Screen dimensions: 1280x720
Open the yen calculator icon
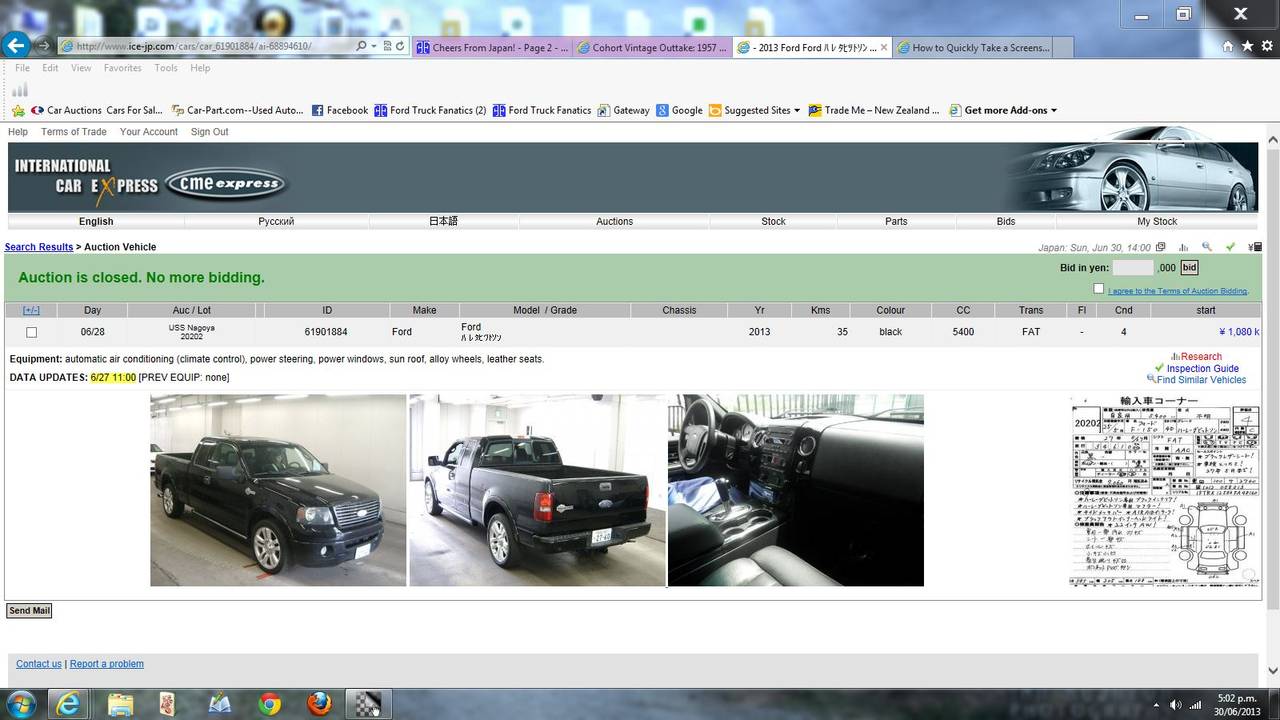click(x=1256, y=247)
